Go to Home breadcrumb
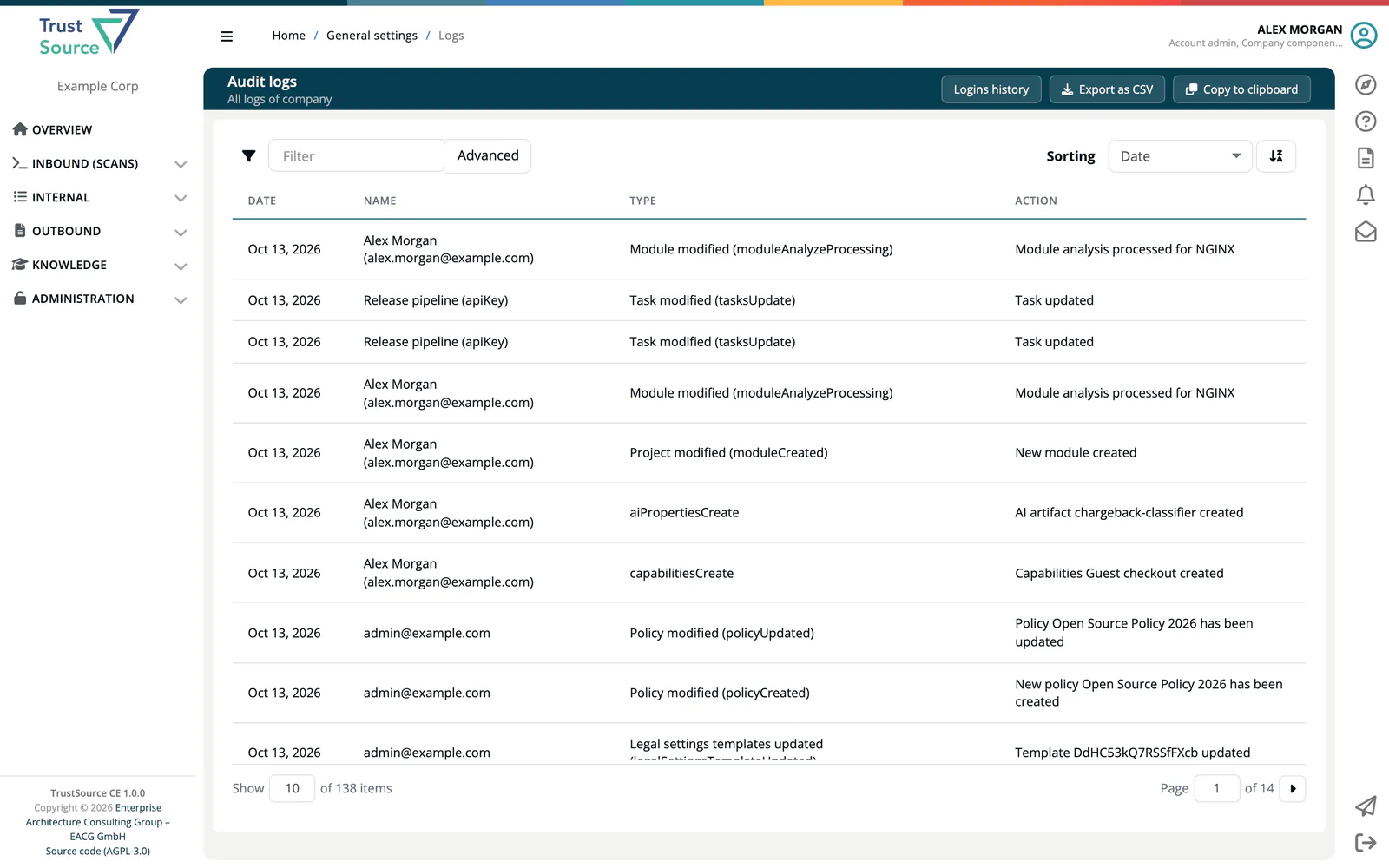The width and height of the screenshot is (1389, 868). tap(288, 36)
